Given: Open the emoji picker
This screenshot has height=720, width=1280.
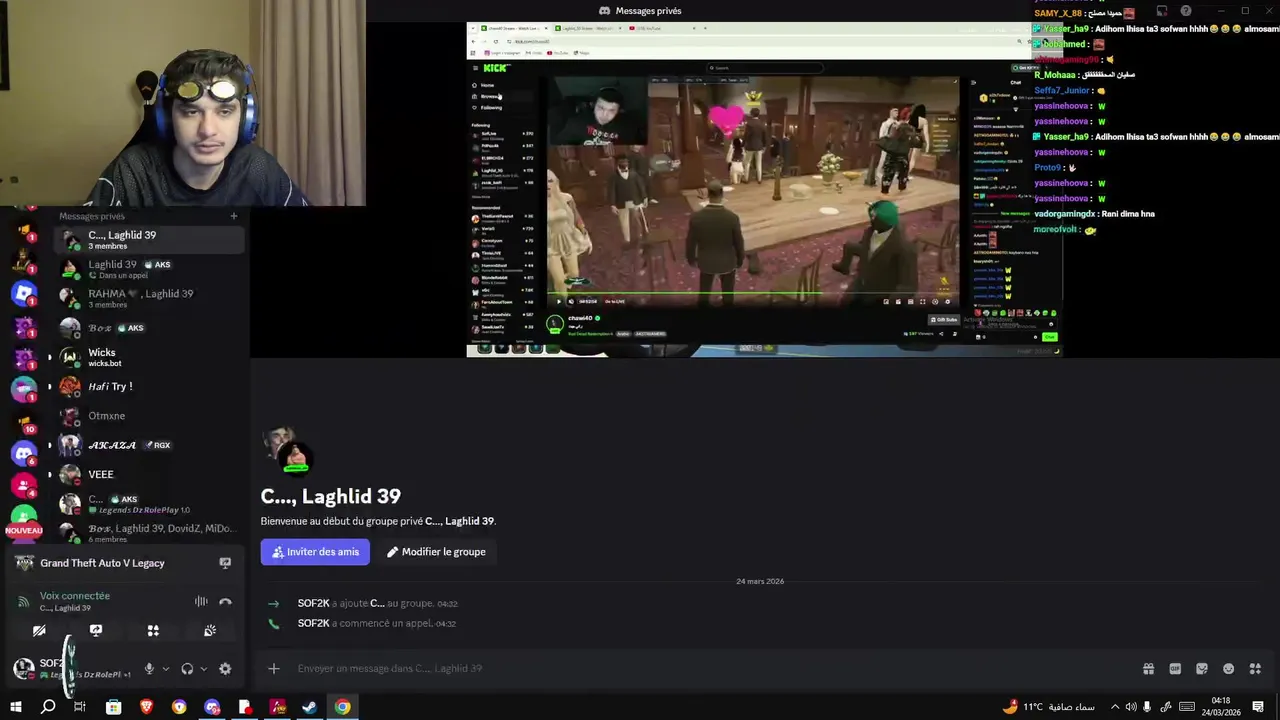Looking at the screenshot, I should click(1229, 669).
